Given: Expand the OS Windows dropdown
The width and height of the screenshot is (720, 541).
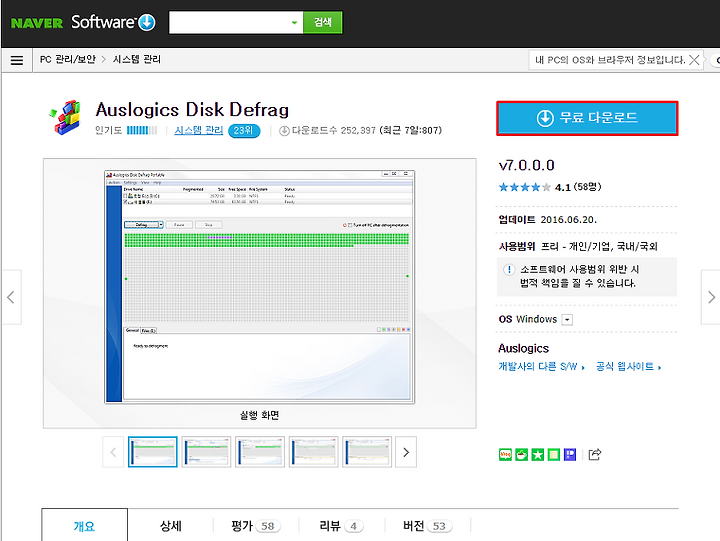Looking at the screenshot, I should coord(568,320).
